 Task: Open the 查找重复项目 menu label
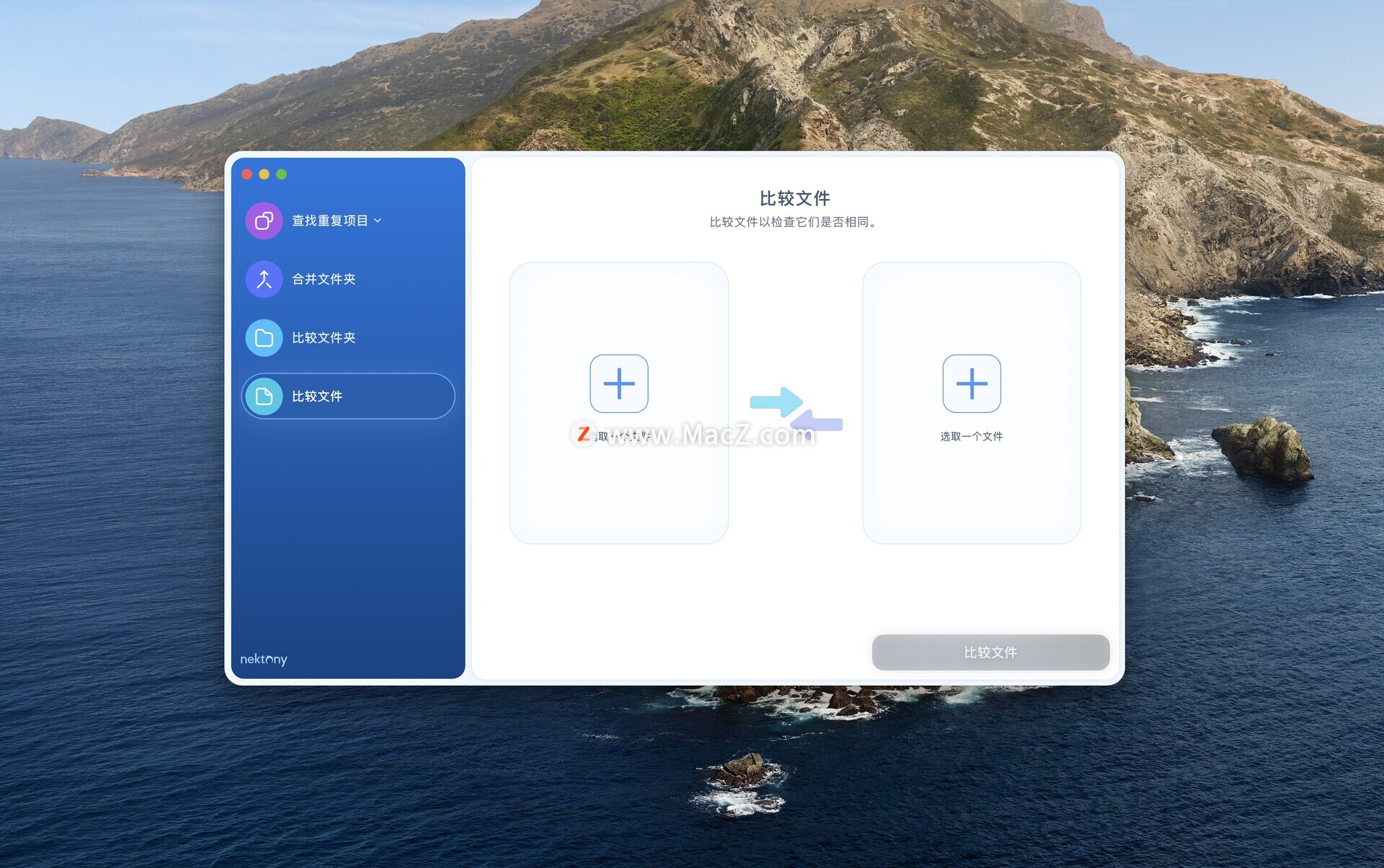pyautogui.click(x=329, y=221)
